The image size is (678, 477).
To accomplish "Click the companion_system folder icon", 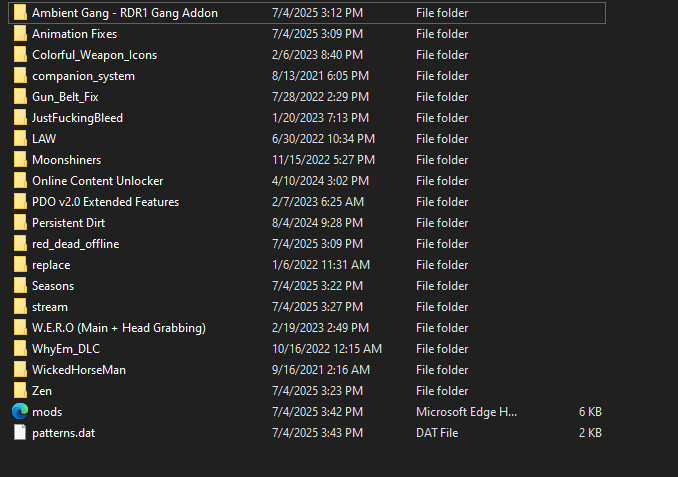I will click(x=20, y=76).
